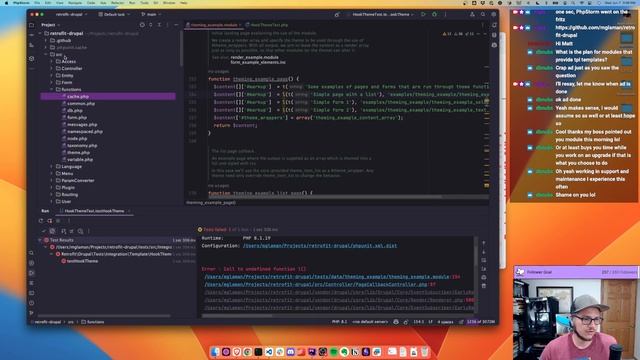Expand the Controller folder
Screen dimensions: 640x360
click(52, 68)
